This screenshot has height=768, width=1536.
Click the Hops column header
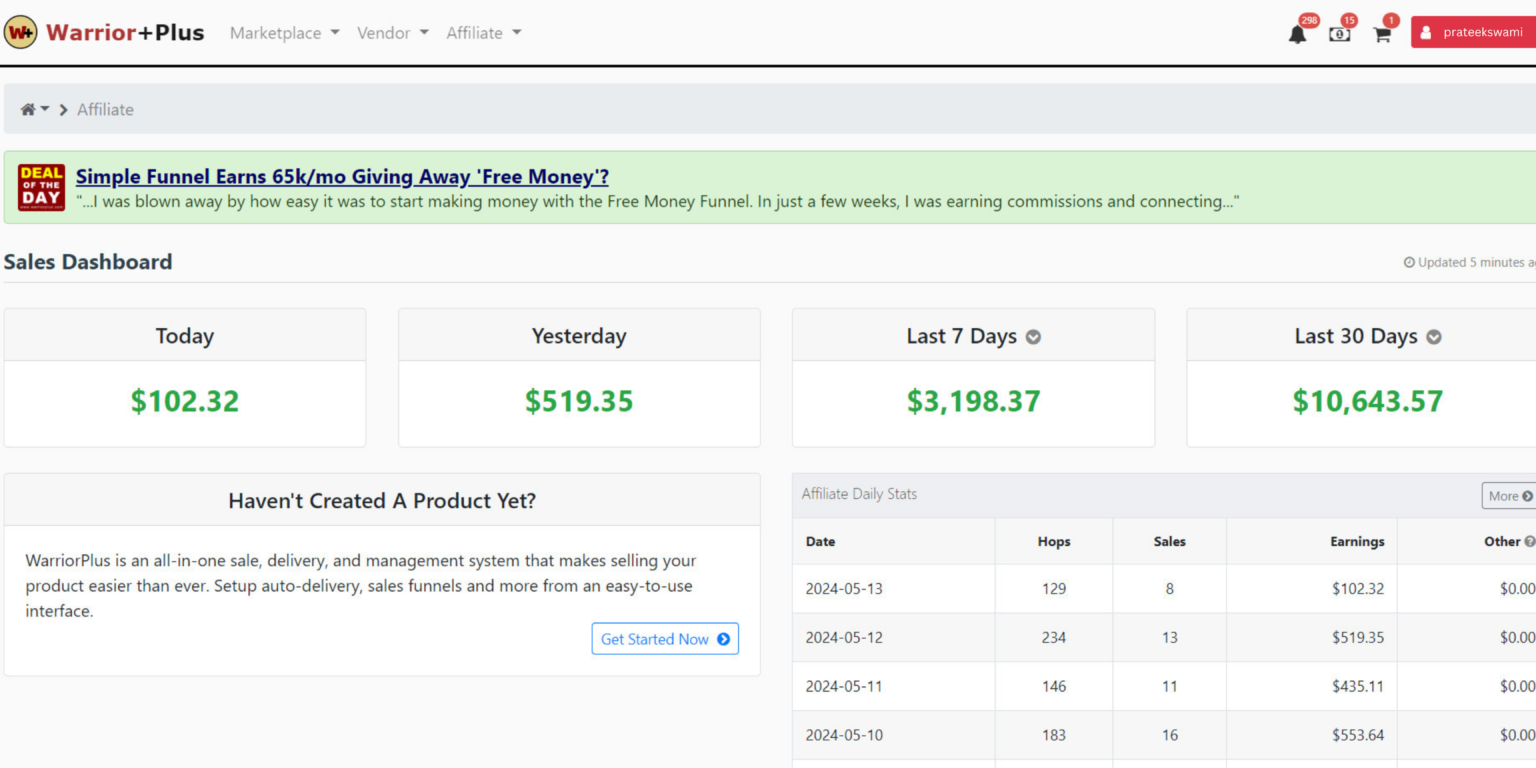[x=1054, y=541]
